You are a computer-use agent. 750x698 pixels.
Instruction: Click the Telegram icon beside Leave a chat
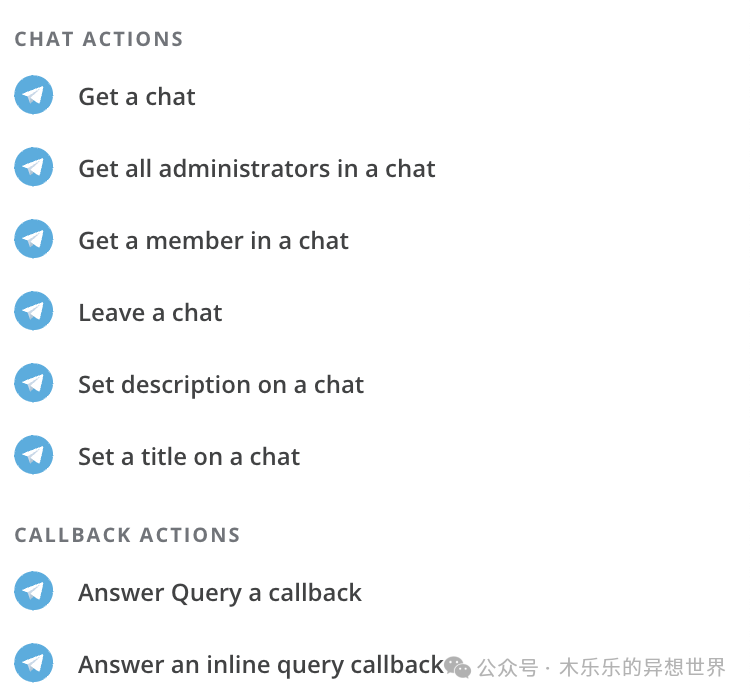click(x=33, y=310)
